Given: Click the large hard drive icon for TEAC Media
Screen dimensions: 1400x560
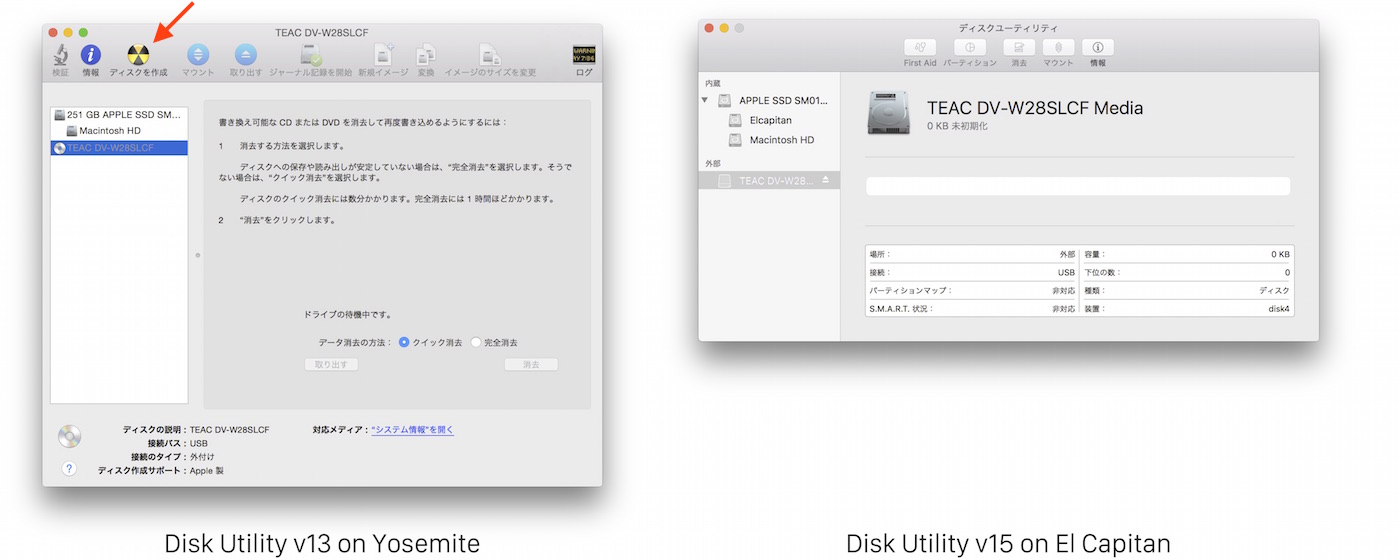Looking at the screenshot, I should click(x=889, y=113).
